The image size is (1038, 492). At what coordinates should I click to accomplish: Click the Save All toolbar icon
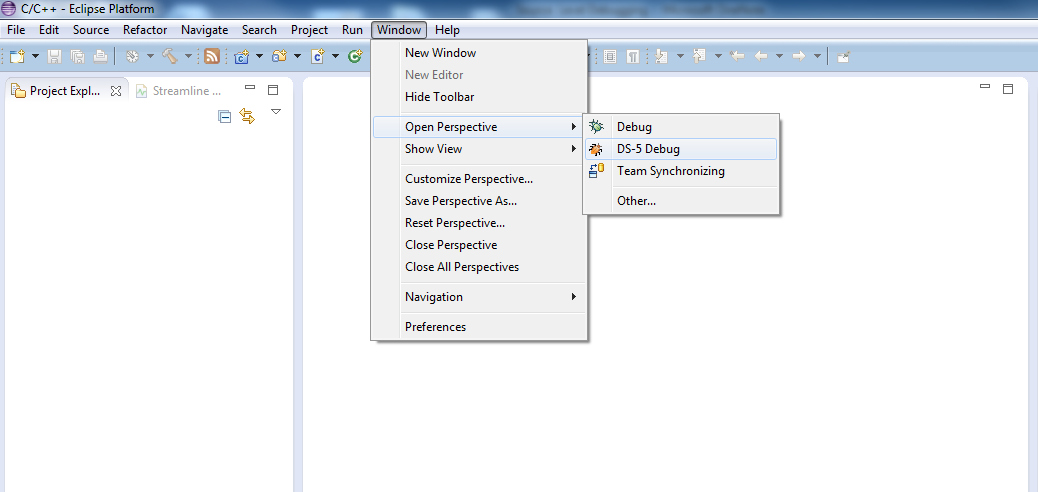pos(77,56)
